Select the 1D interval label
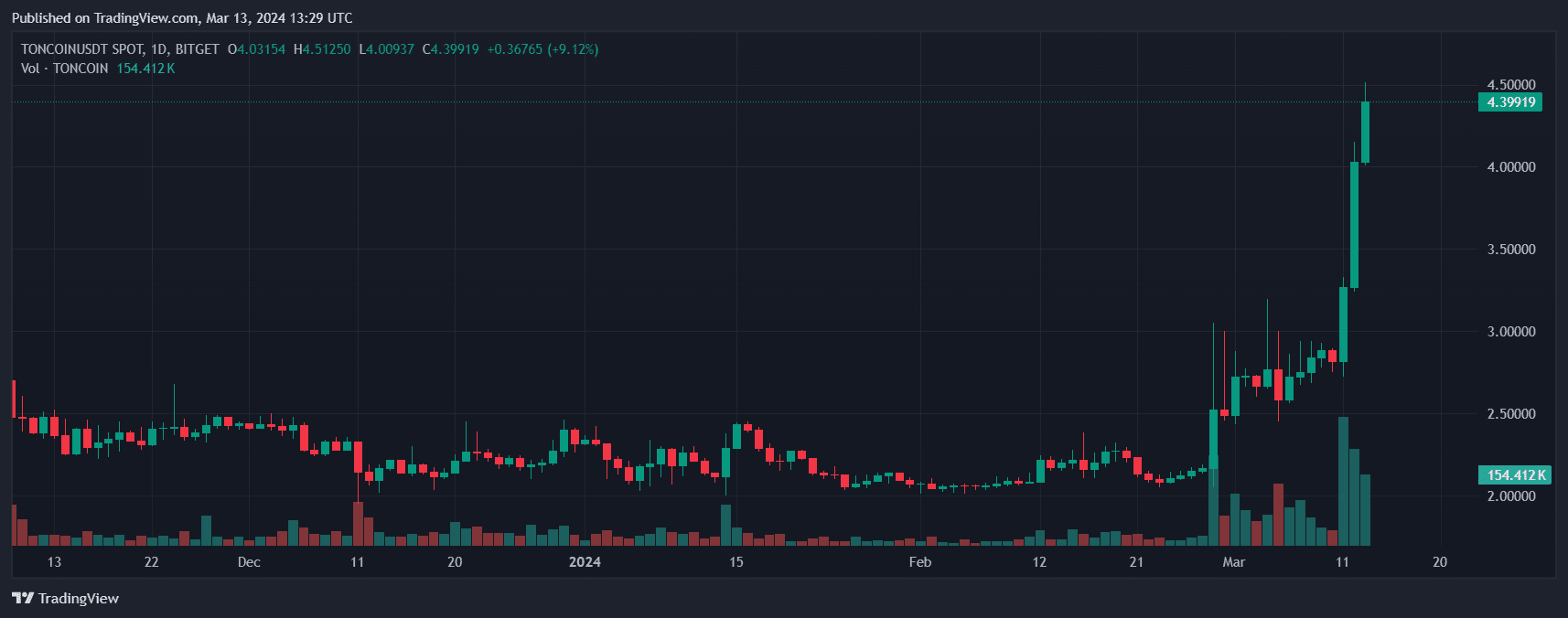Screen dimensions: 1568x618 click(160, 49)
